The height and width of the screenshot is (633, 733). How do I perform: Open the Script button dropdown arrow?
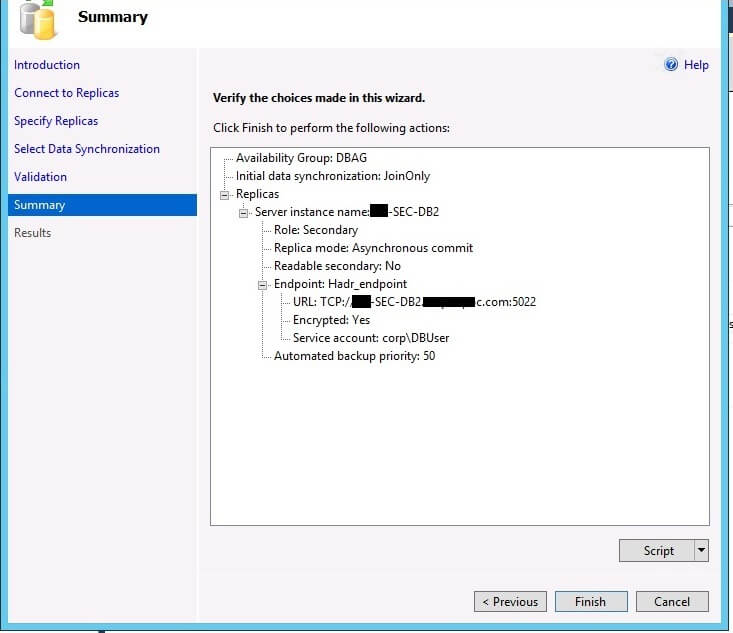701,550
